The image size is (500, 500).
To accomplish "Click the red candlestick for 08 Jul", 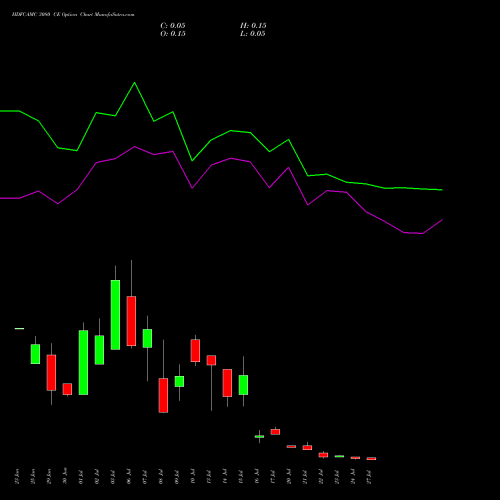I will [163, 395].
